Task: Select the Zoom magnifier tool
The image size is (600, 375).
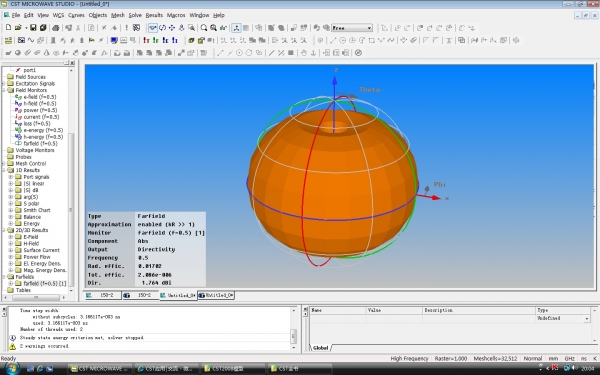Action: coord(204,28)
